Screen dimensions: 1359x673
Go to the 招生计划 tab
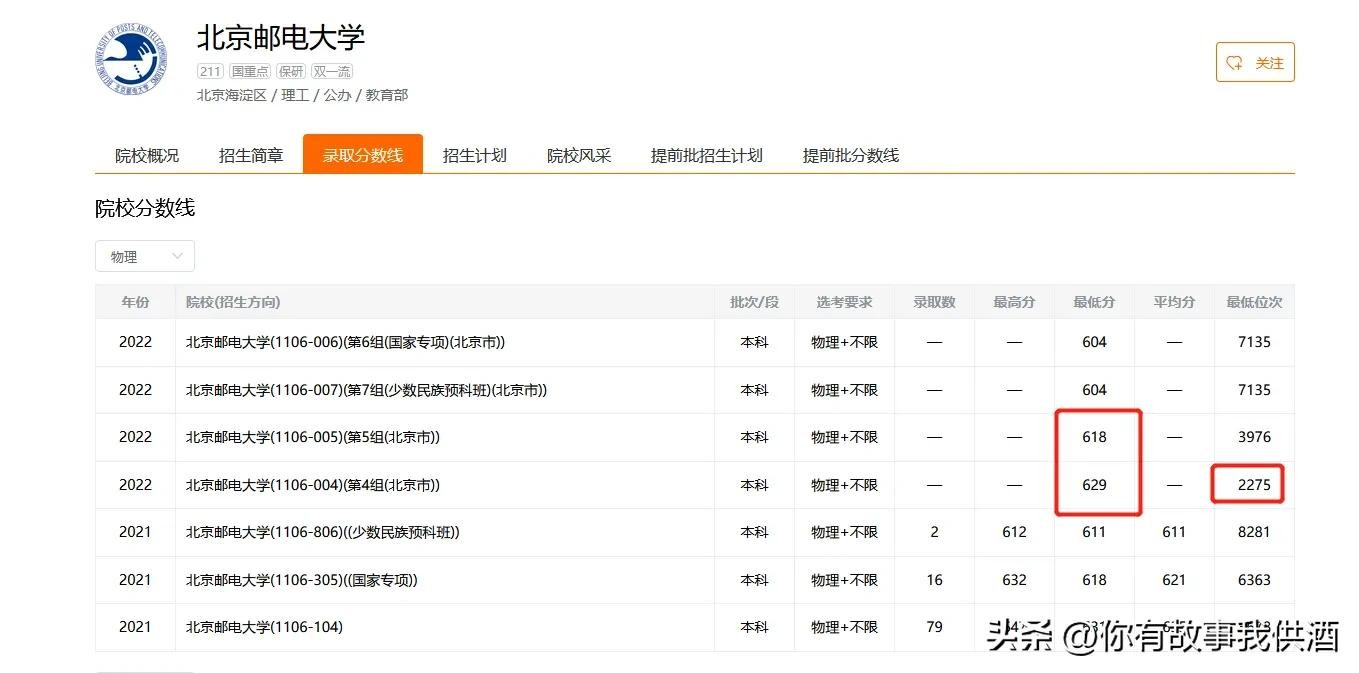[x=474, y=155]
